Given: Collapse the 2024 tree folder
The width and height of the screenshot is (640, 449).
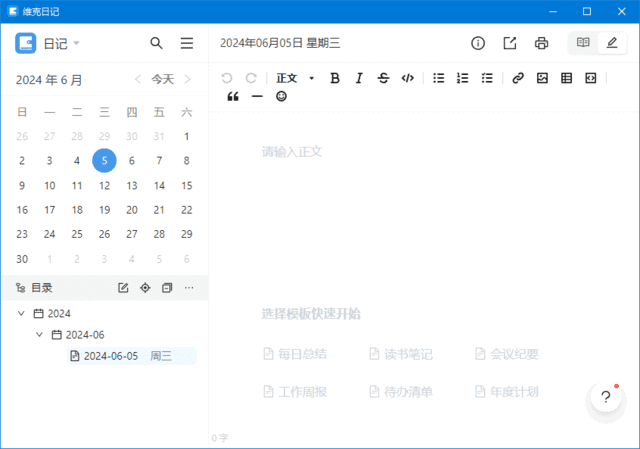Looking at the screenshot, I should click(22, 313).
